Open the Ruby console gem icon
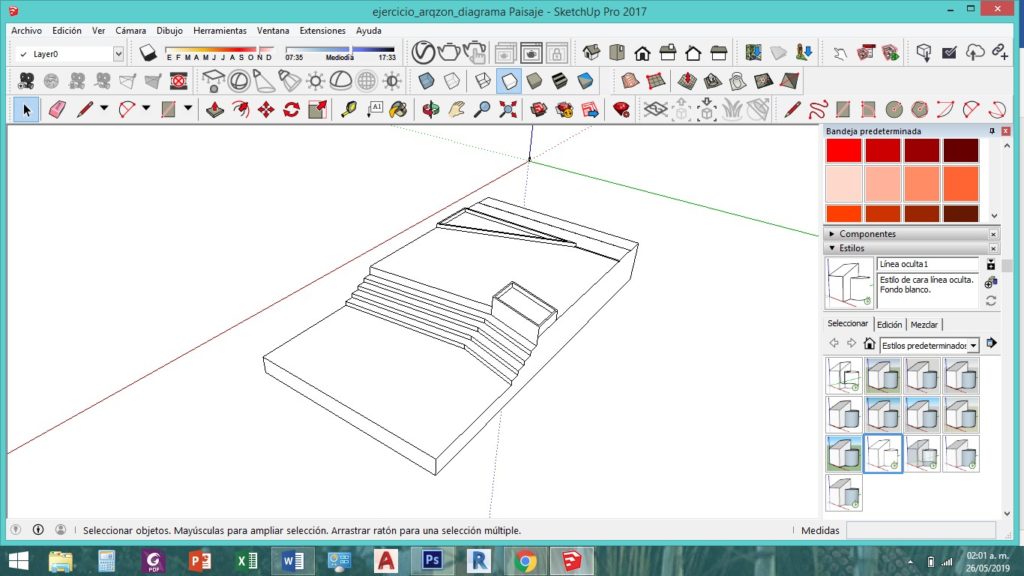The width and height of the screenshot is (1024, 576). [x=621, y=110]
